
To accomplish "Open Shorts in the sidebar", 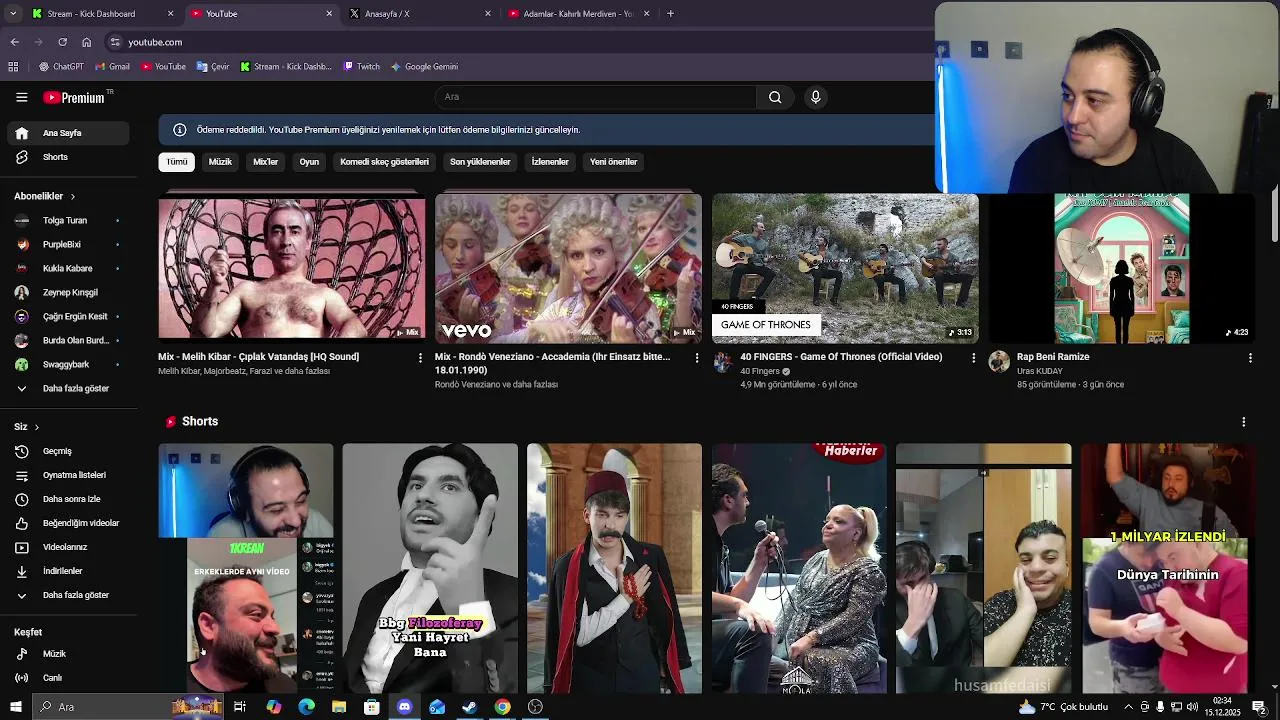I will coord(66,157).
